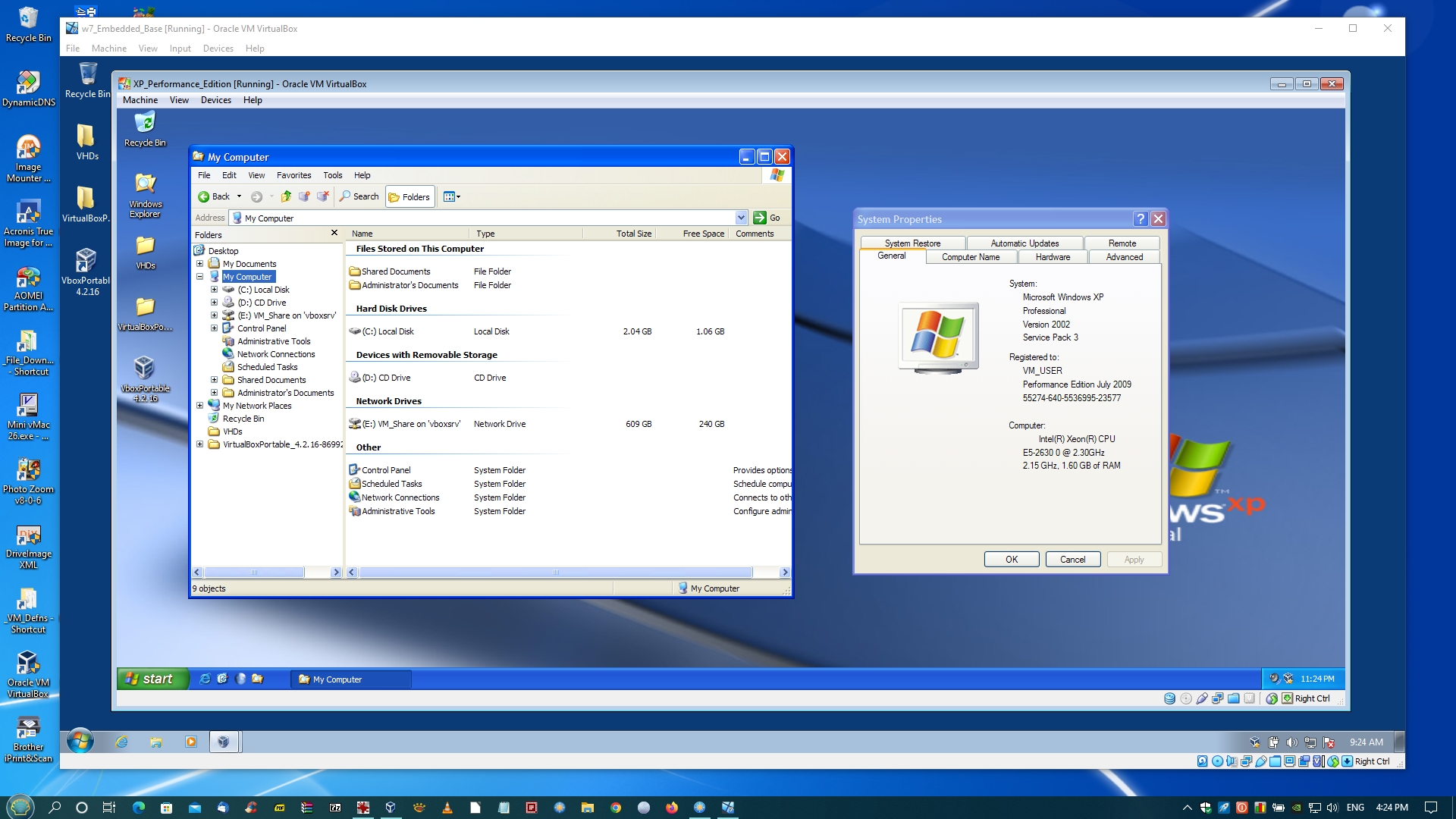
Task: Click the Back arrow in My Computer toolbar
Action: point(213,196)
